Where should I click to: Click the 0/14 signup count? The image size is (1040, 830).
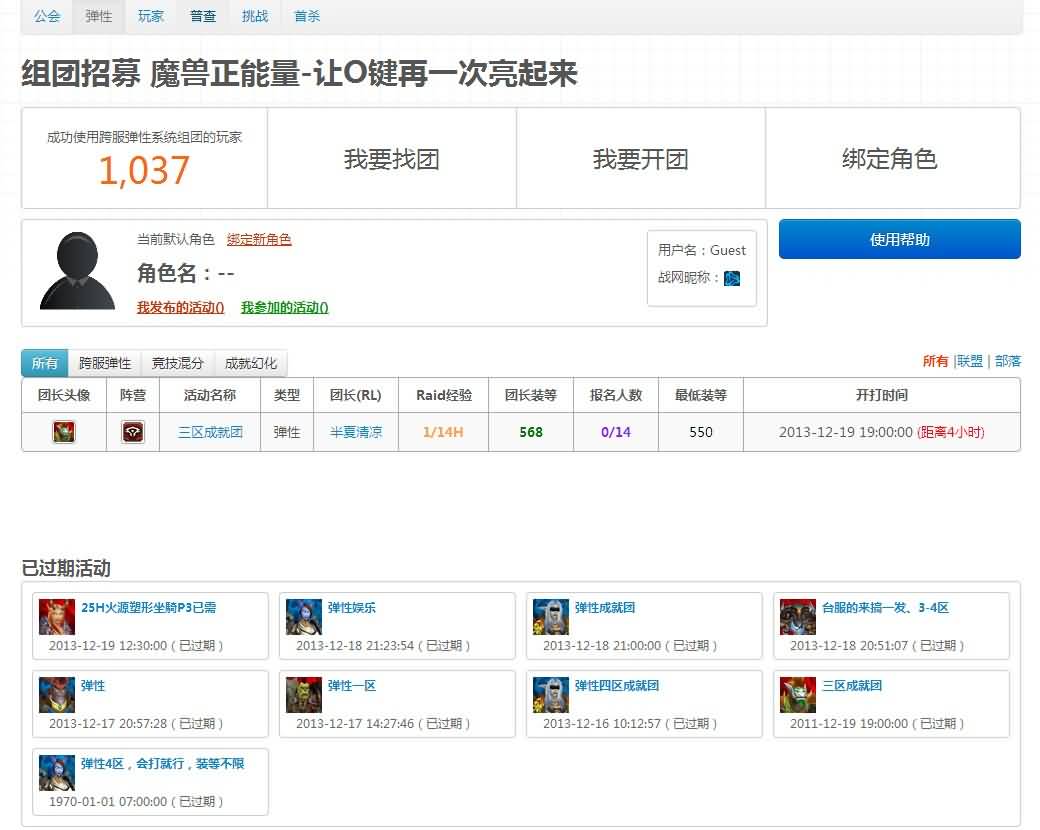pos(616,432)
